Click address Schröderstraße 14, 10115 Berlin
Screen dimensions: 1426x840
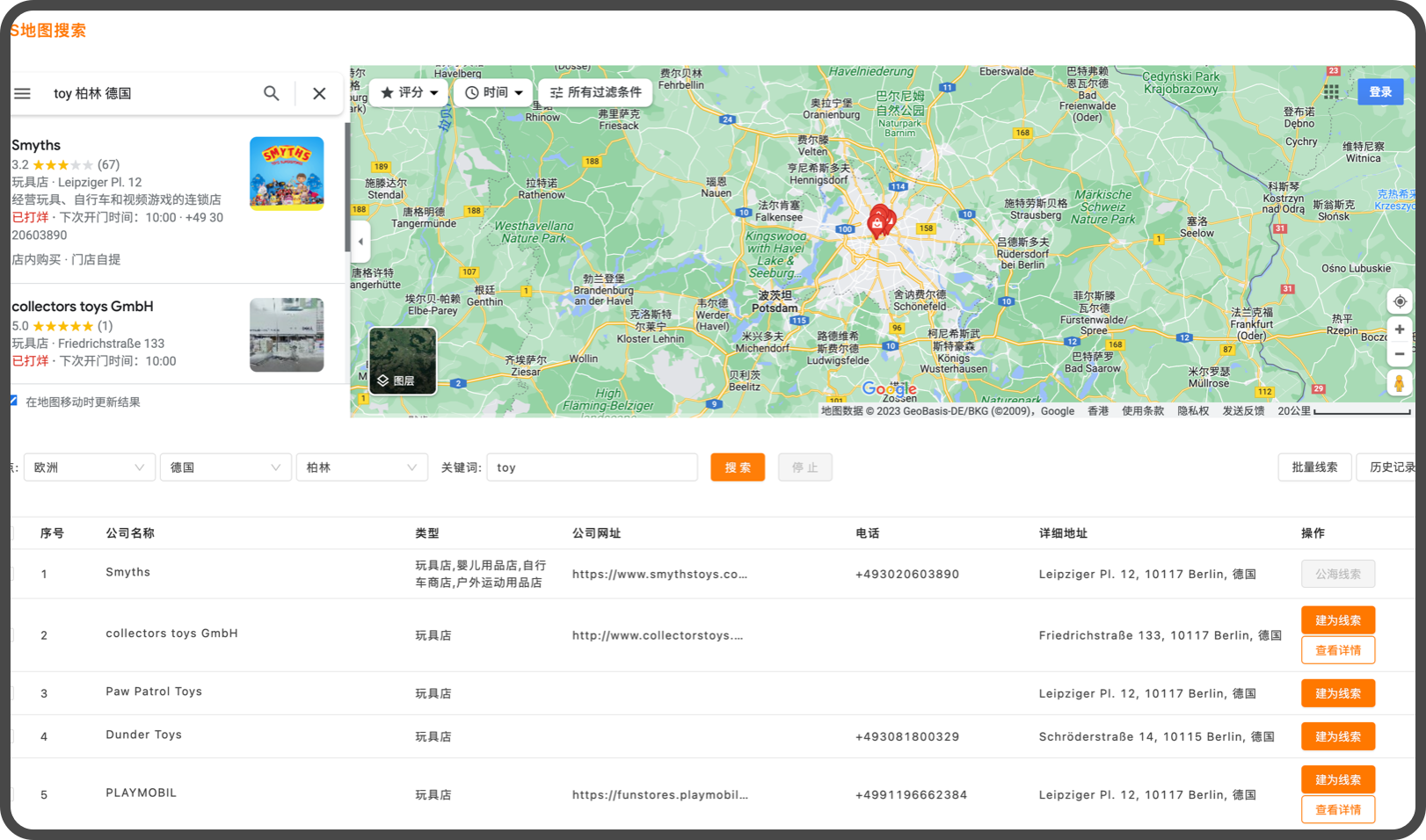(x=1157, y=736)
